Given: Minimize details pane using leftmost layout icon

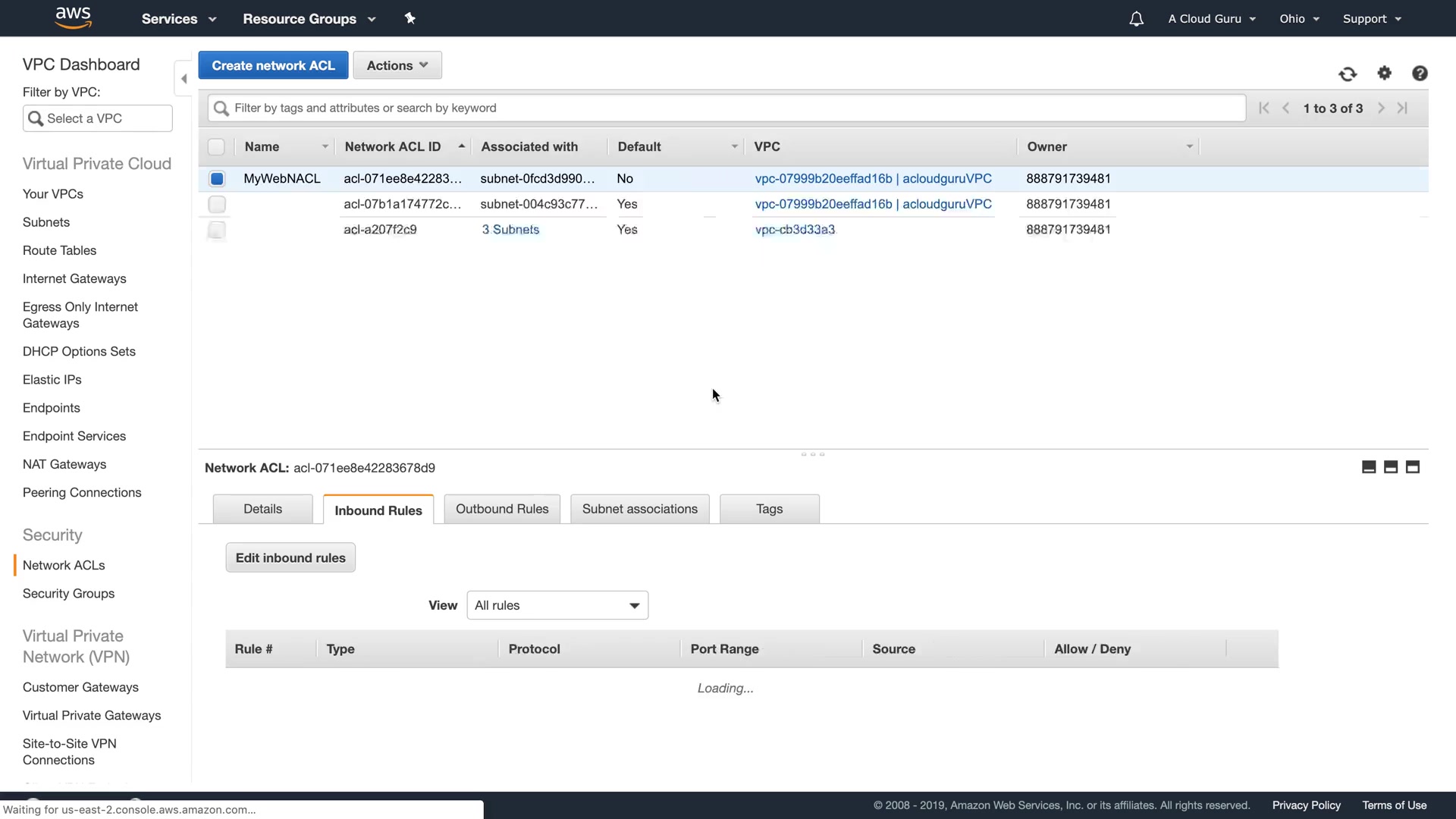Looking at the screenshot, I should click(x=1369, y=467).
